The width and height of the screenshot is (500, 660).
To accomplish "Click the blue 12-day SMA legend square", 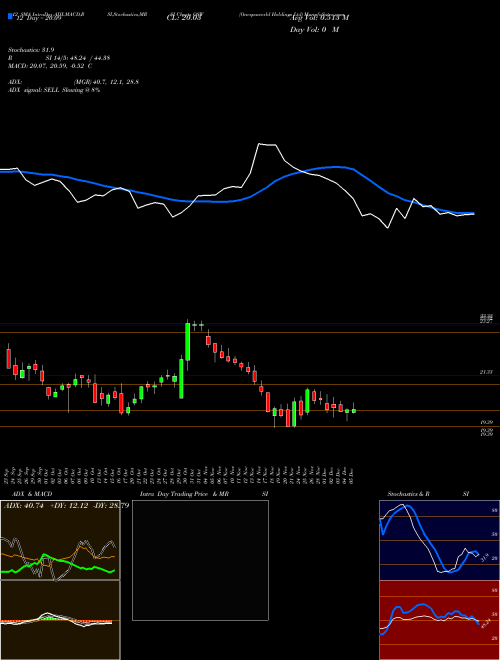I will [x=10, y=16].
